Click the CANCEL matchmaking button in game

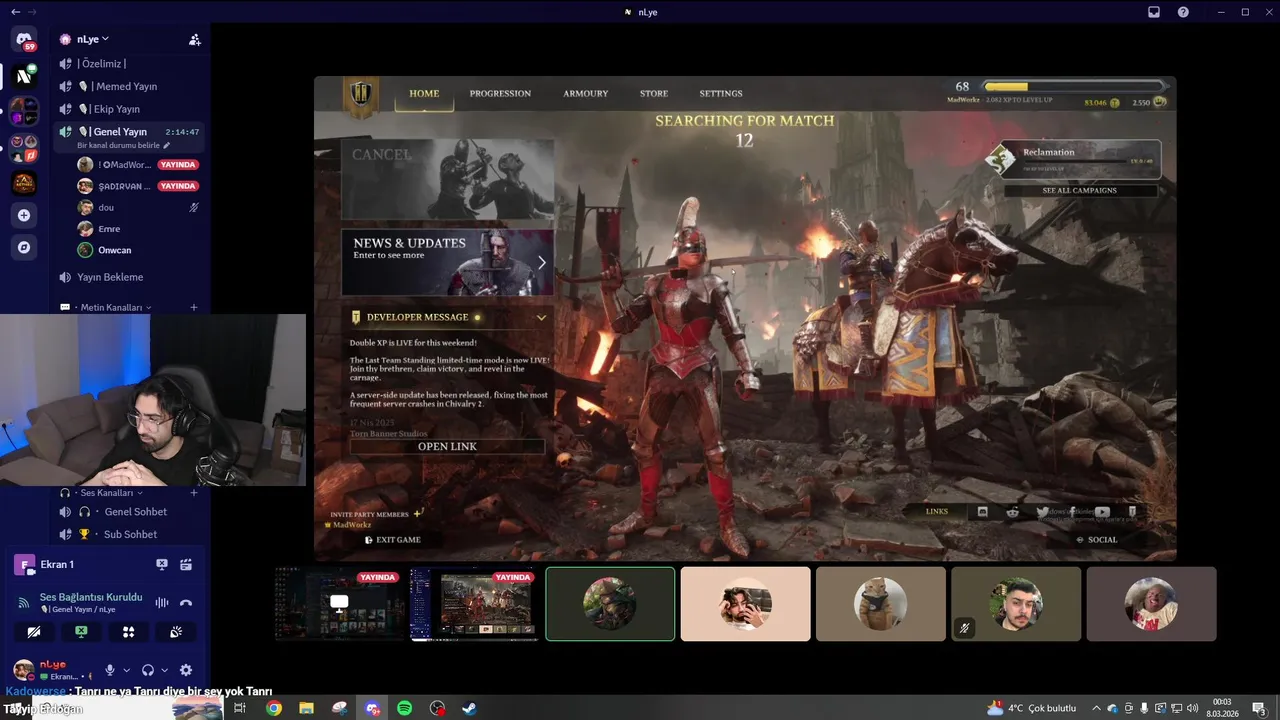coord(447,179)
